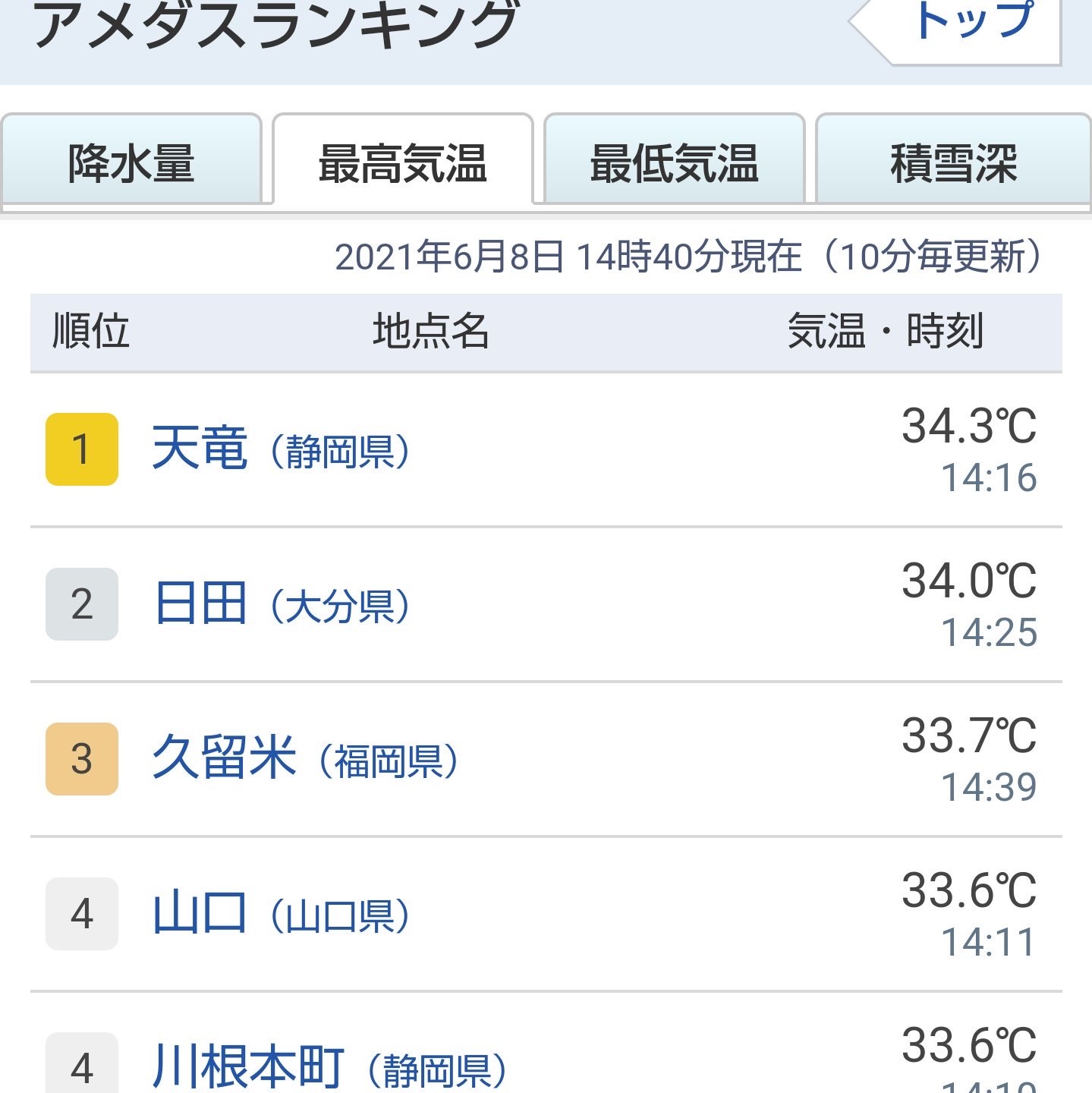Click the 33.7℃ temperature for 久留米
The image size is (1092, 1093).
[968, 736]
